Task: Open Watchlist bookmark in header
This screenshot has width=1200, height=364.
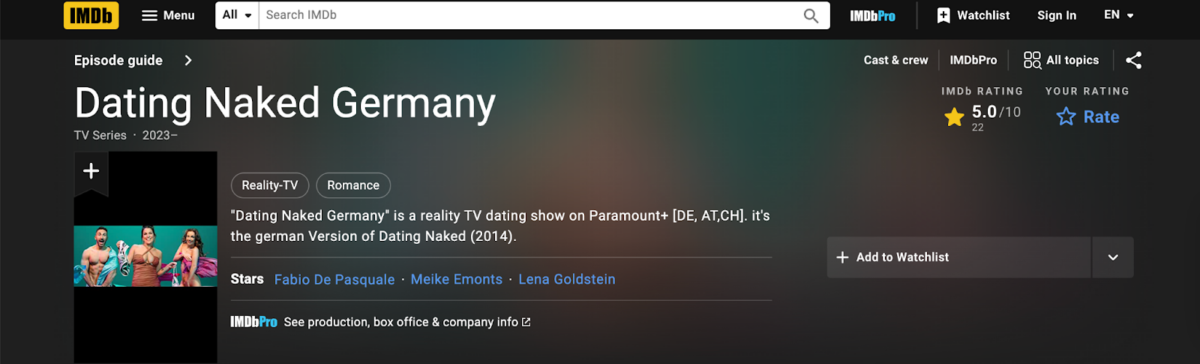Action: click(973, 15)
